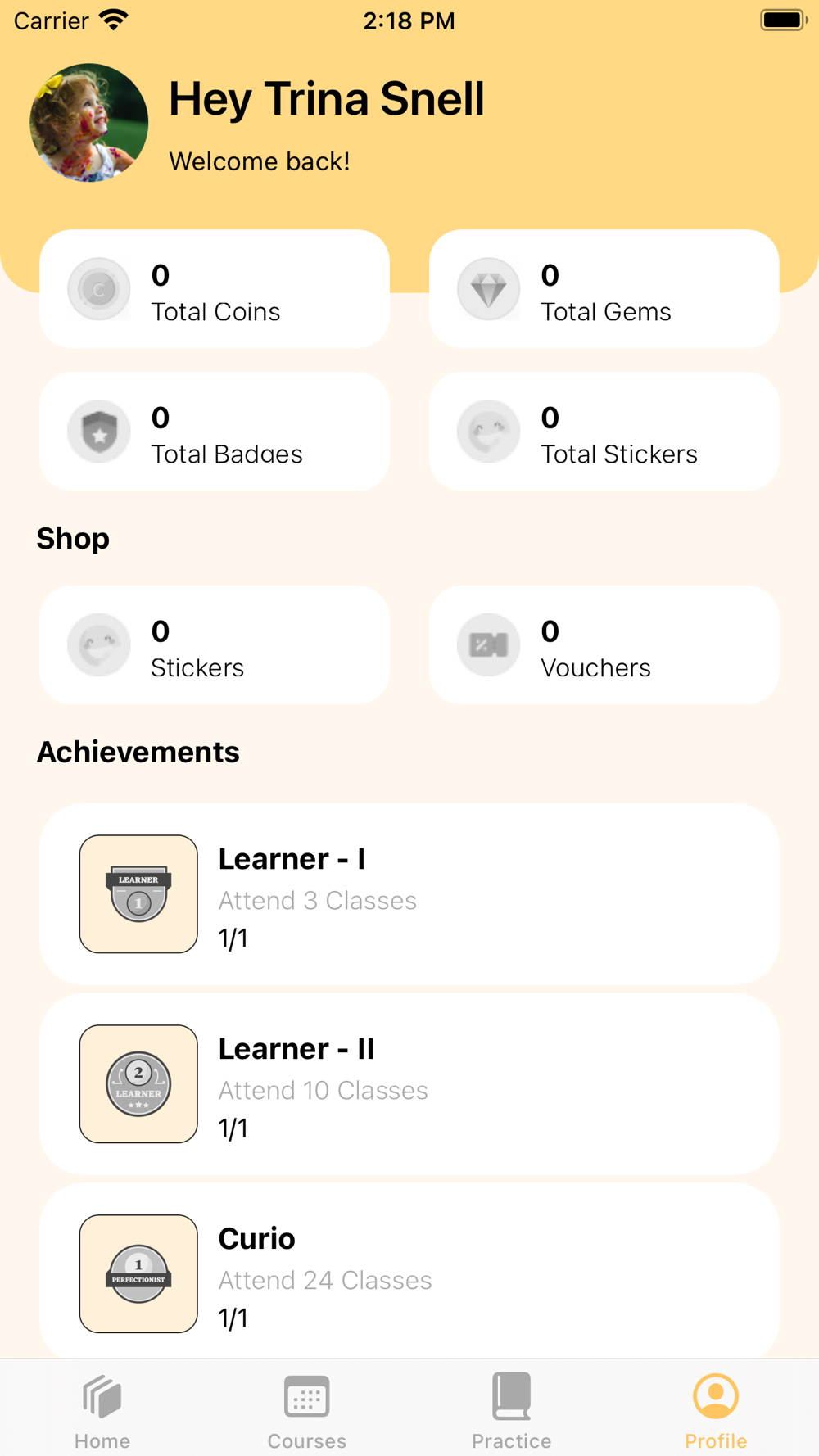Tap the Total Coins coin icon
The height and width of the screenshot is (1456, 819).
click(99, 289)
